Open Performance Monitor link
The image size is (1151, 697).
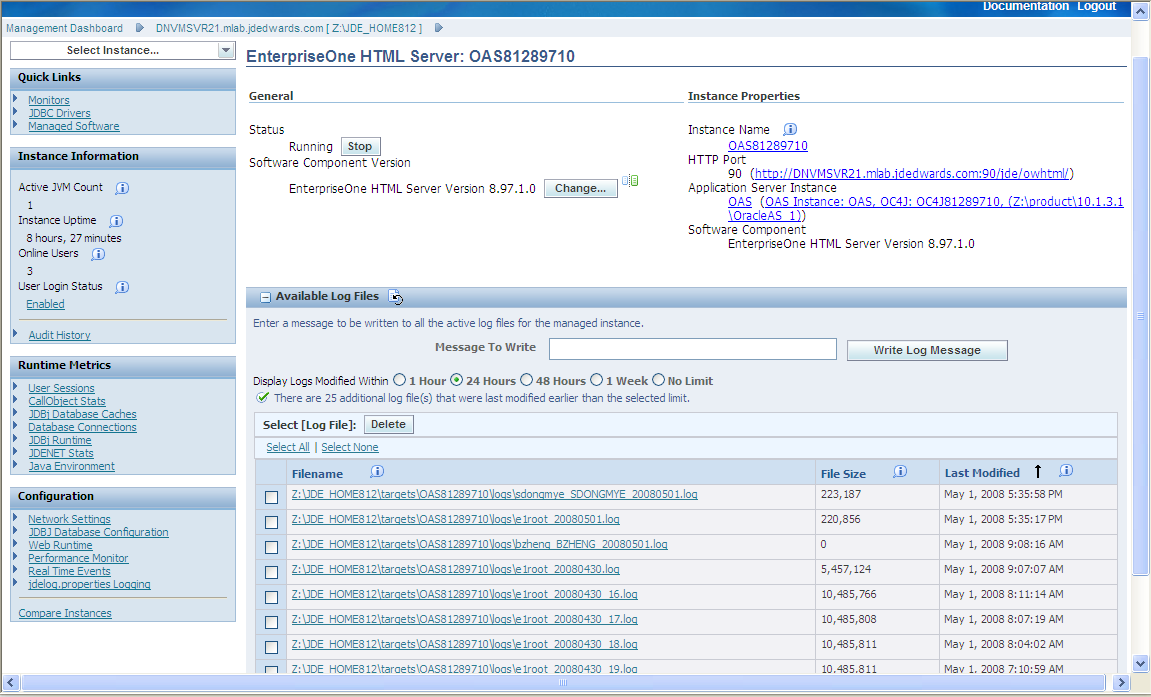[x=78, y=558]
